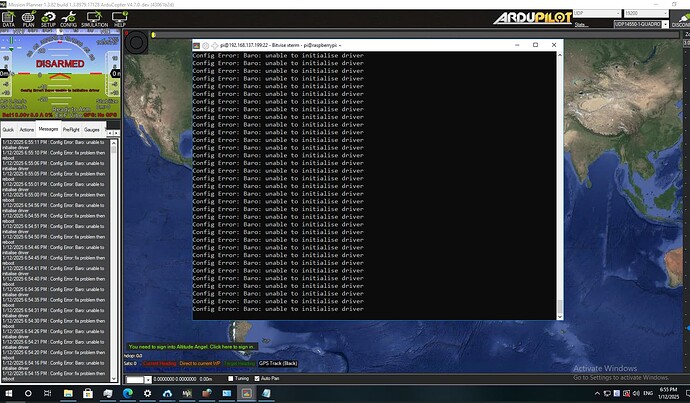Click the 6:54:15 PM fix problem message
Viewport: 690px width, 403px height.
pyautogui.click(x=54, y=376)
